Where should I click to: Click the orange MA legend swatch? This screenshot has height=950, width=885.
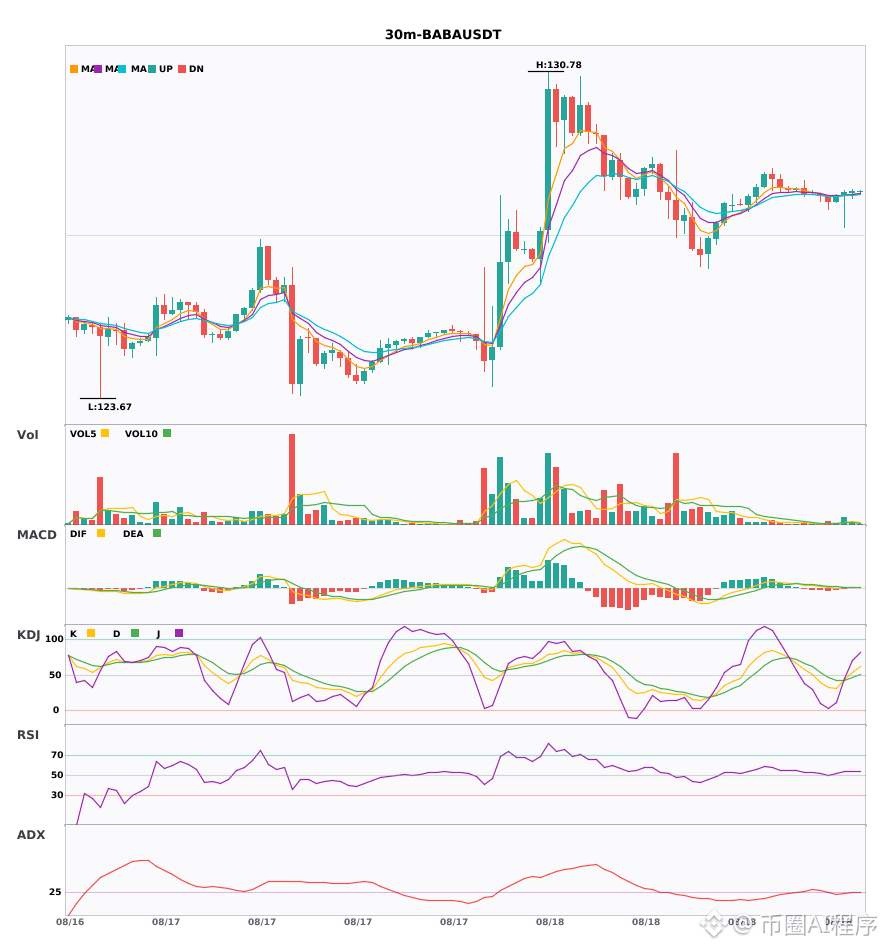[74, 69]
